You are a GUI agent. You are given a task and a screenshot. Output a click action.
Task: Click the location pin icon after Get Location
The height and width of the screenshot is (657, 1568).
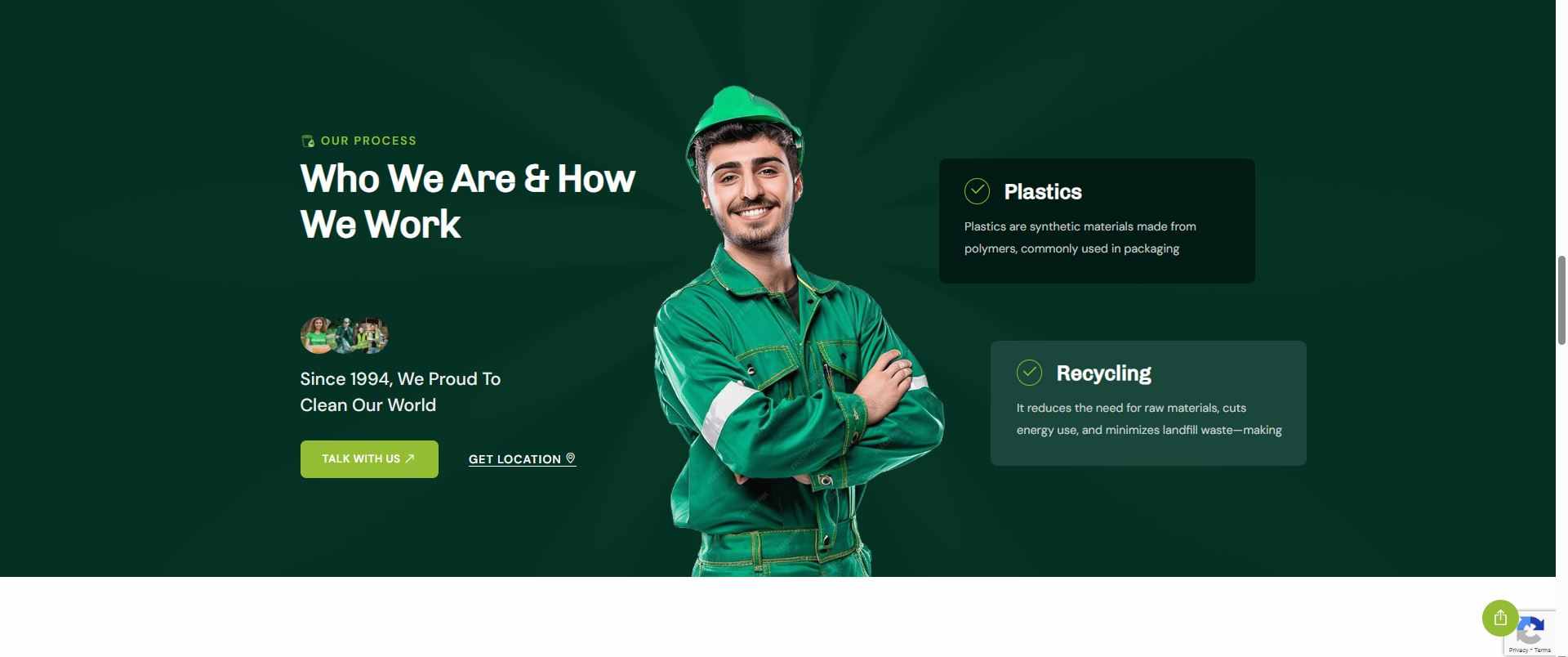[x=571, y=458]
